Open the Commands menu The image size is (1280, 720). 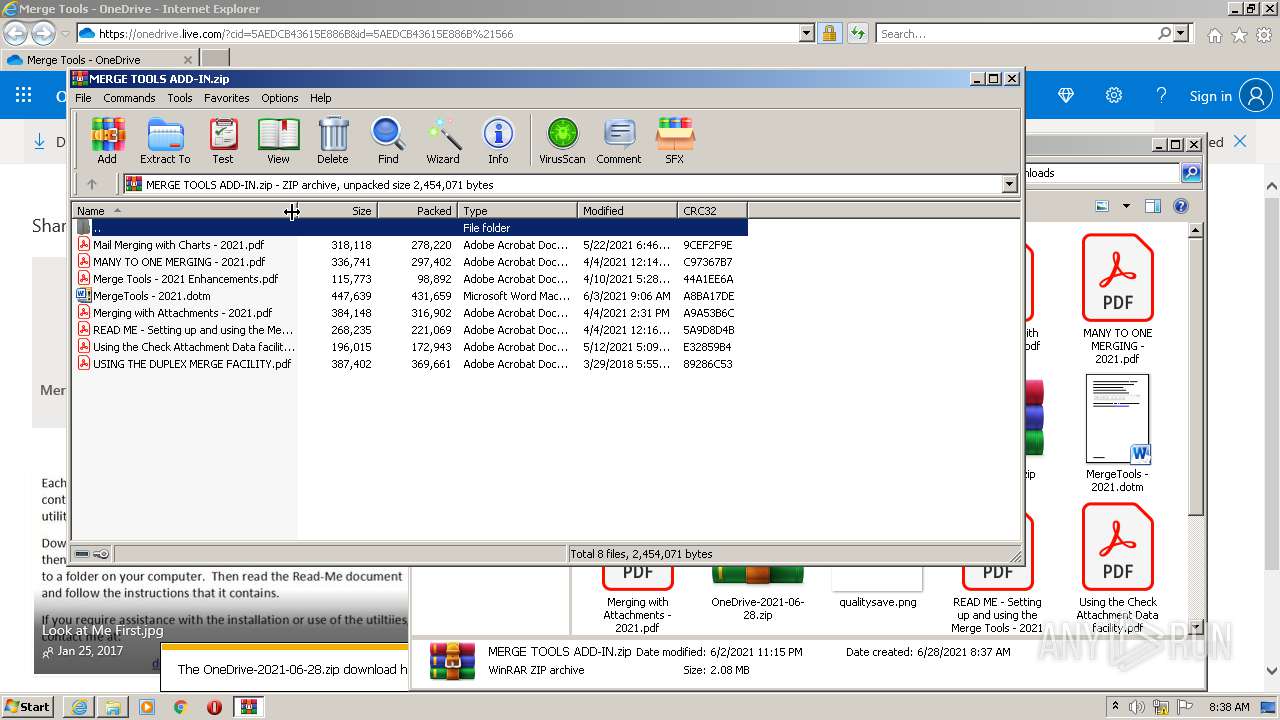[129, 98]
